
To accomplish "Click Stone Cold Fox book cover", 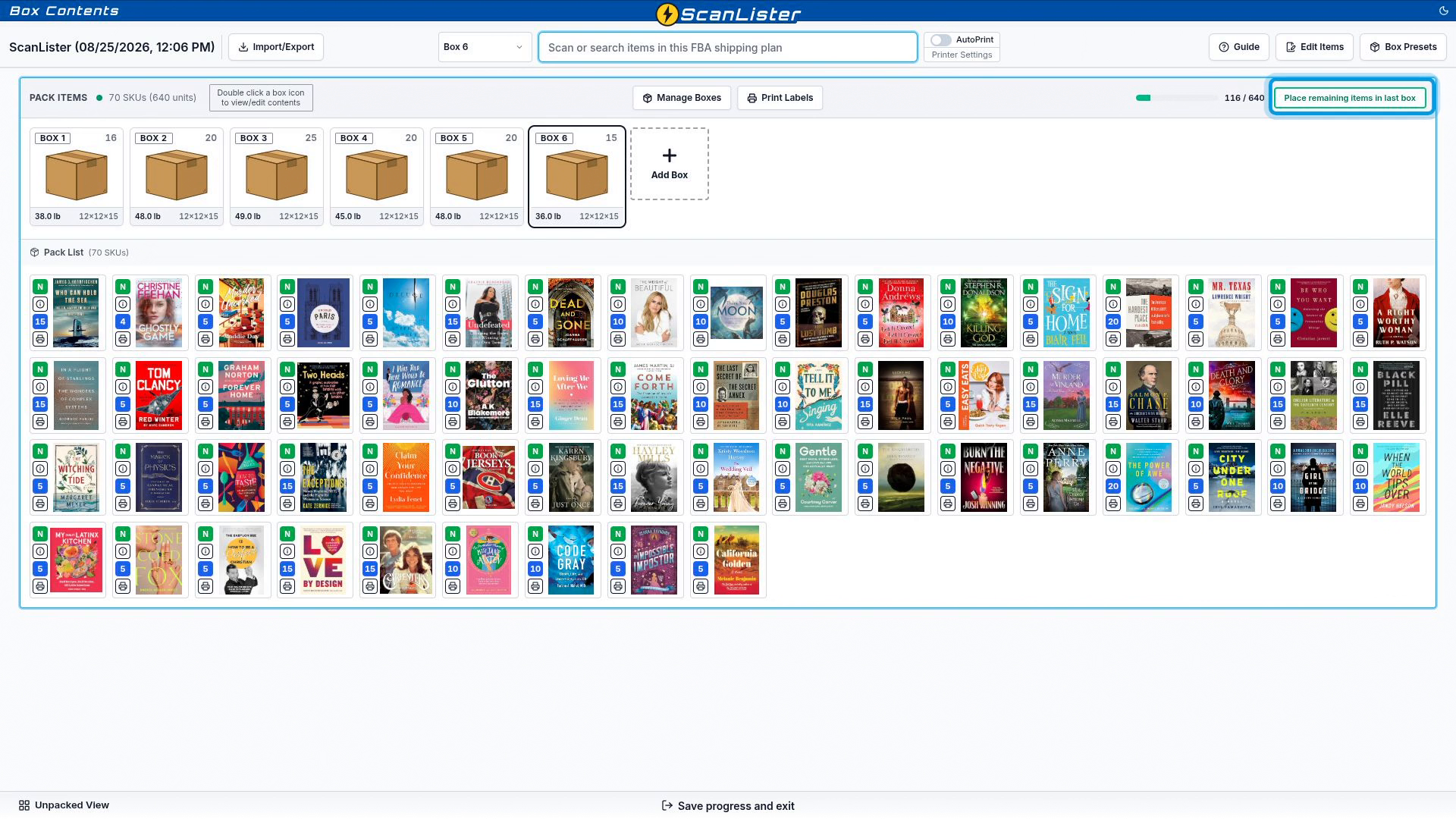I will [x=158, y=560].
